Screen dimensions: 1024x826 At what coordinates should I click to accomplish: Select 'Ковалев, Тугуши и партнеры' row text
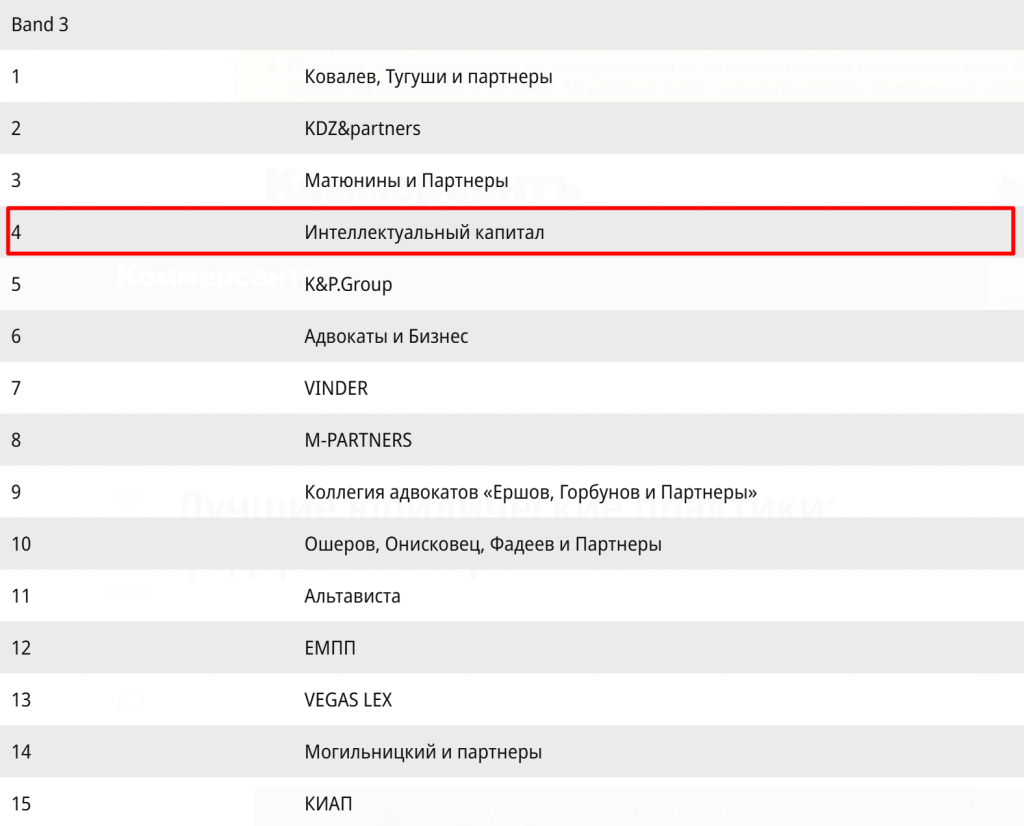pyautogui.click(x=428, y=77)
